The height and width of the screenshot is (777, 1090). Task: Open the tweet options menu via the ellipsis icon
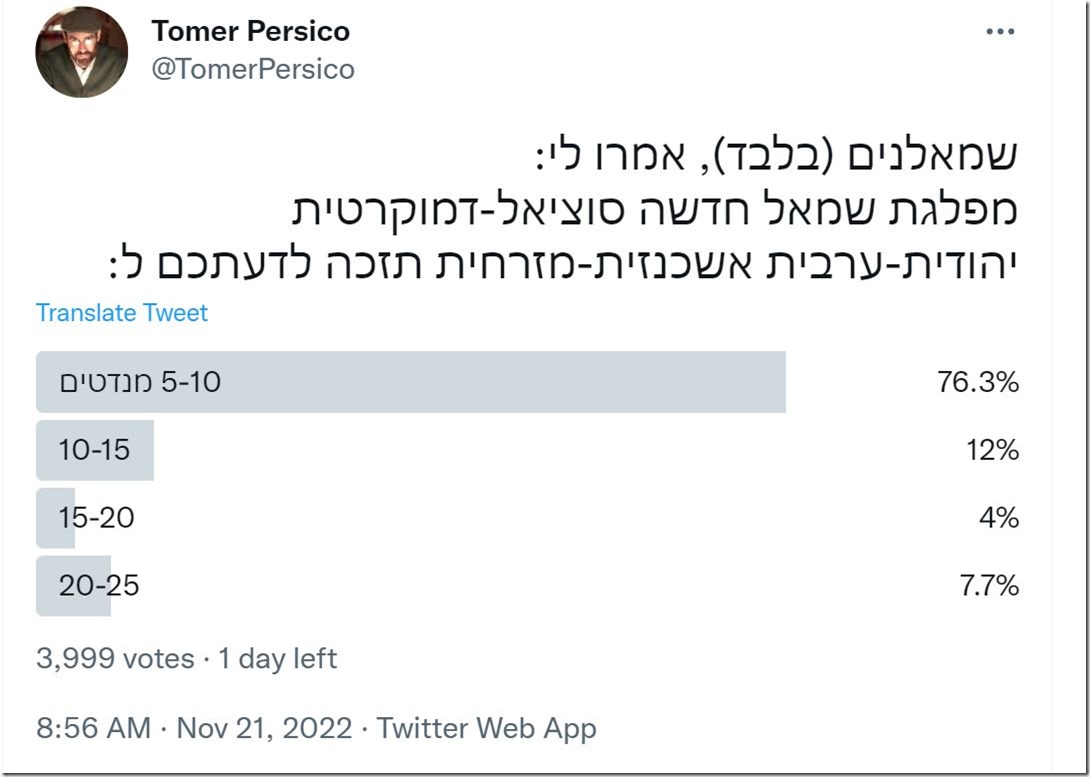(999, 30)
